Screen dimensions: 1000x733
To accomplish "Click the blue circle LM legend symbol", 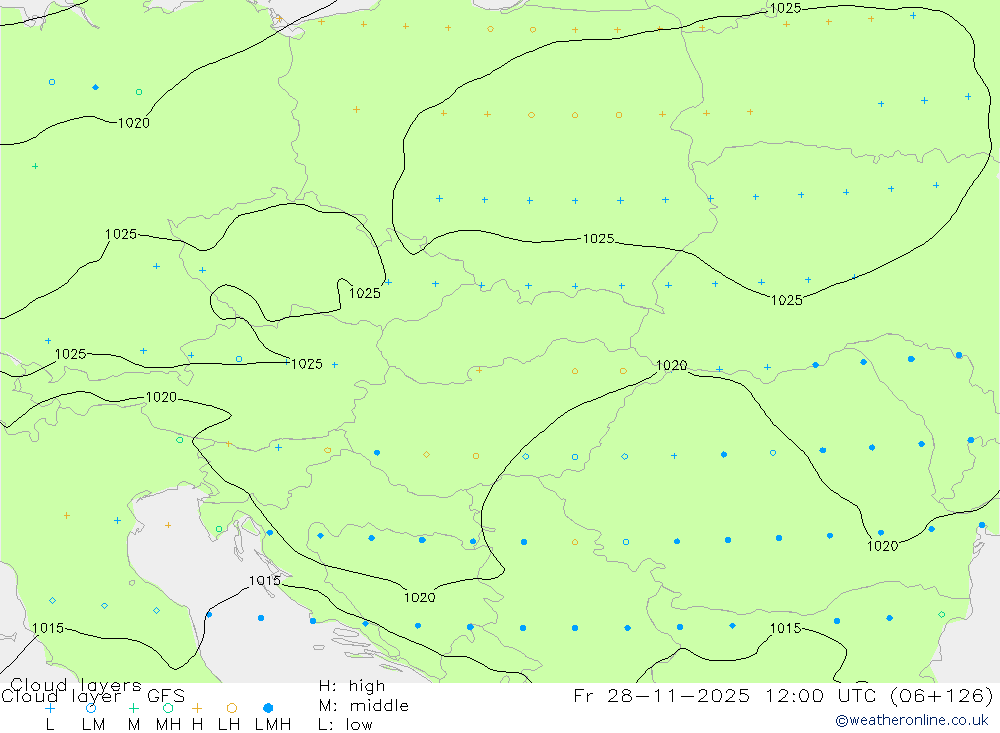I will point(91,708).
